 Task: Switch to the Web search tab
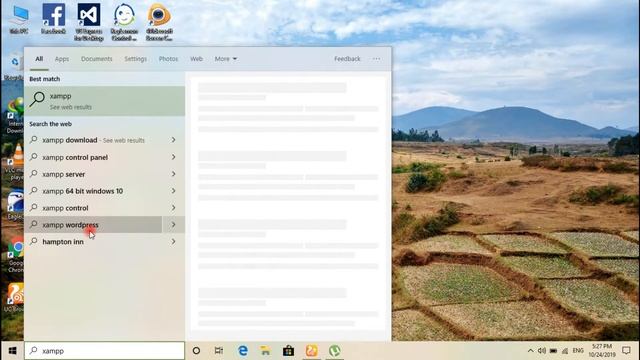click(196, 59)
